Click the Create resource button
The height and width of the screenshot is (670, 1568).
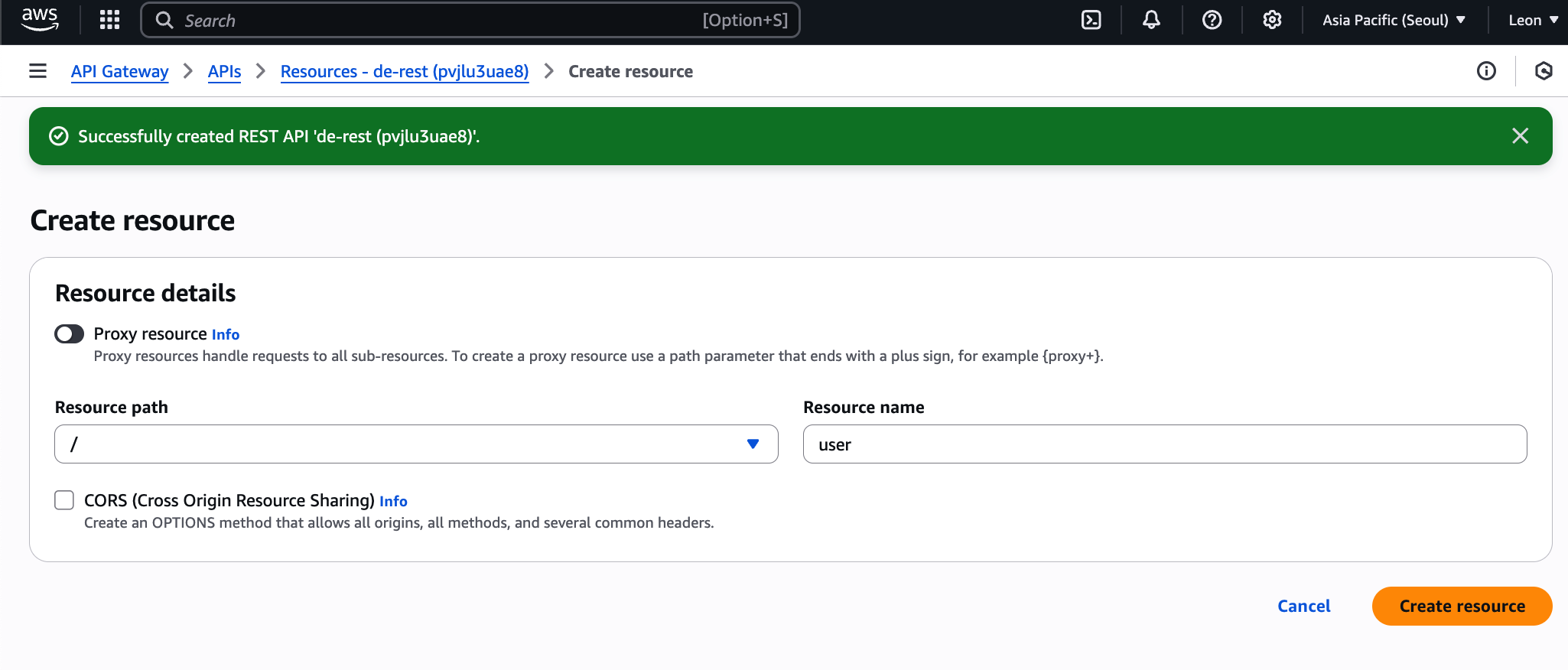click(x=1462, y=606)
